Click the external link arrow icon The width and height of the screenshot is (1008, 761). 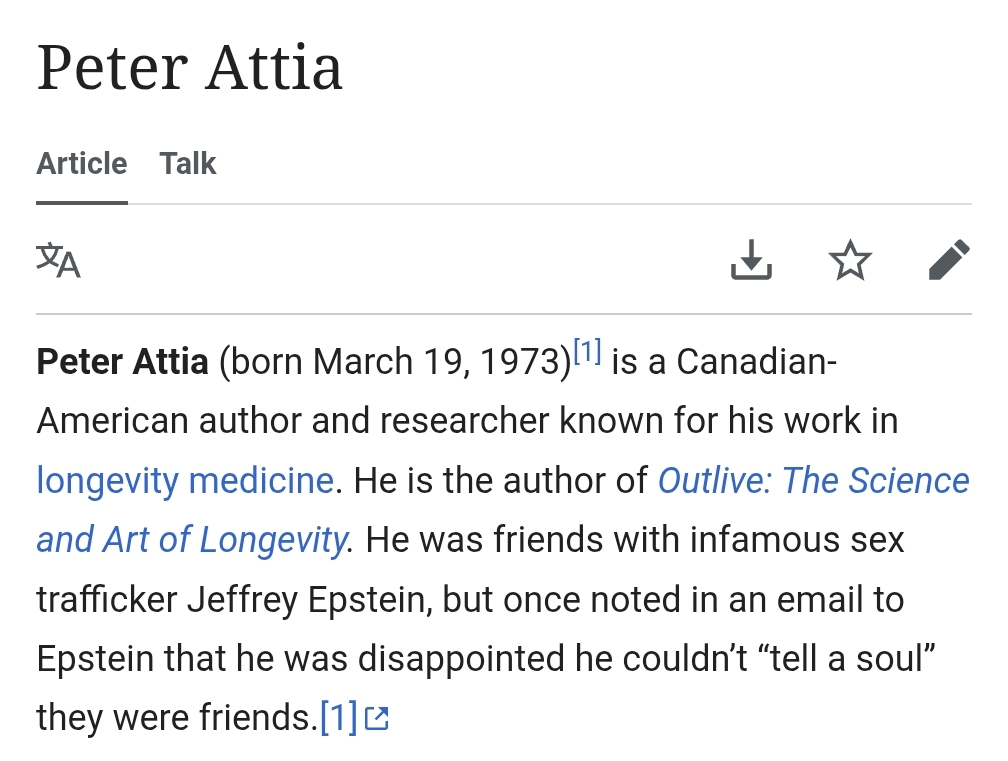[377, 718]
